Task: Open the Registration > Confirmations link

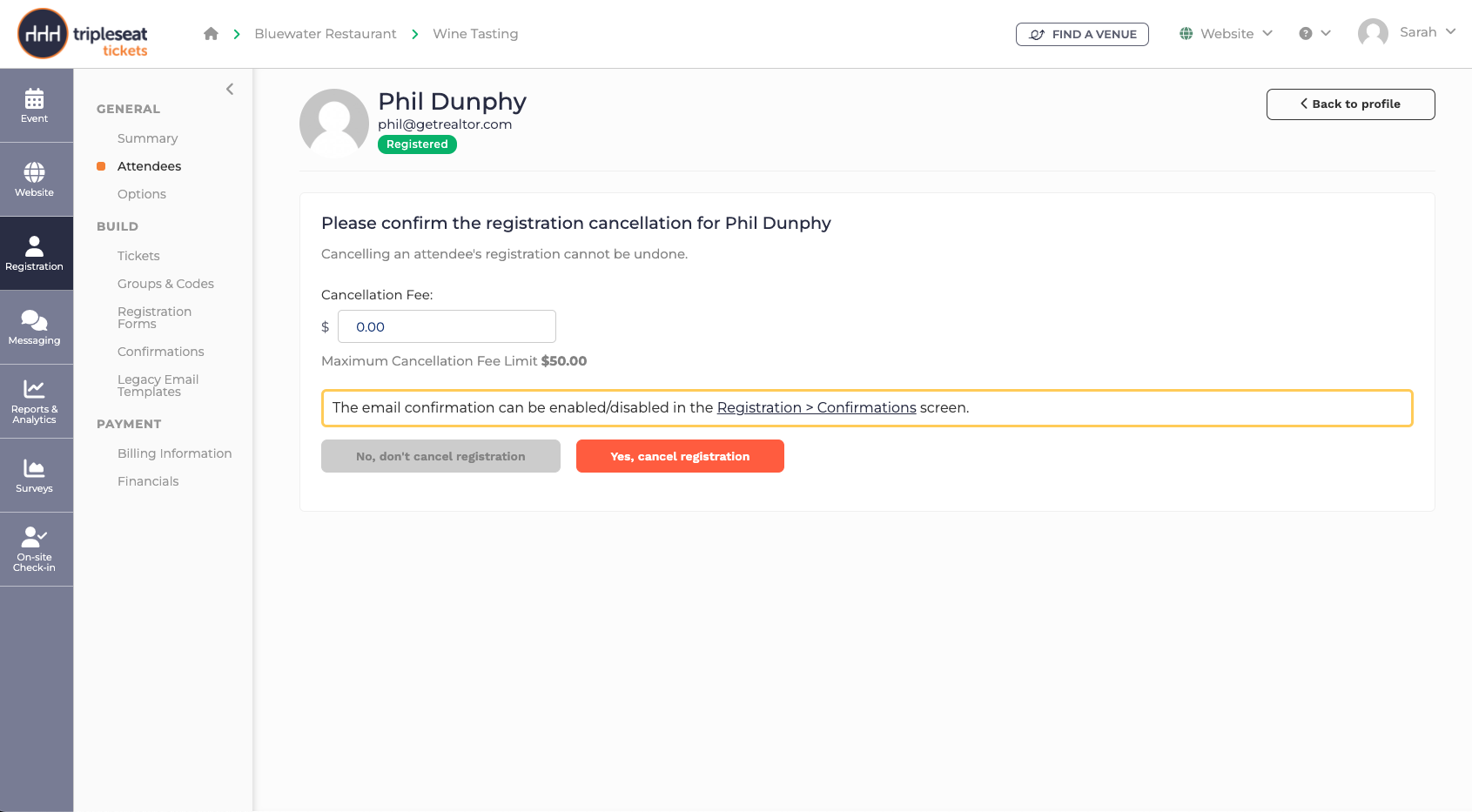Action: pyautogui.click(x=816, y=407)
